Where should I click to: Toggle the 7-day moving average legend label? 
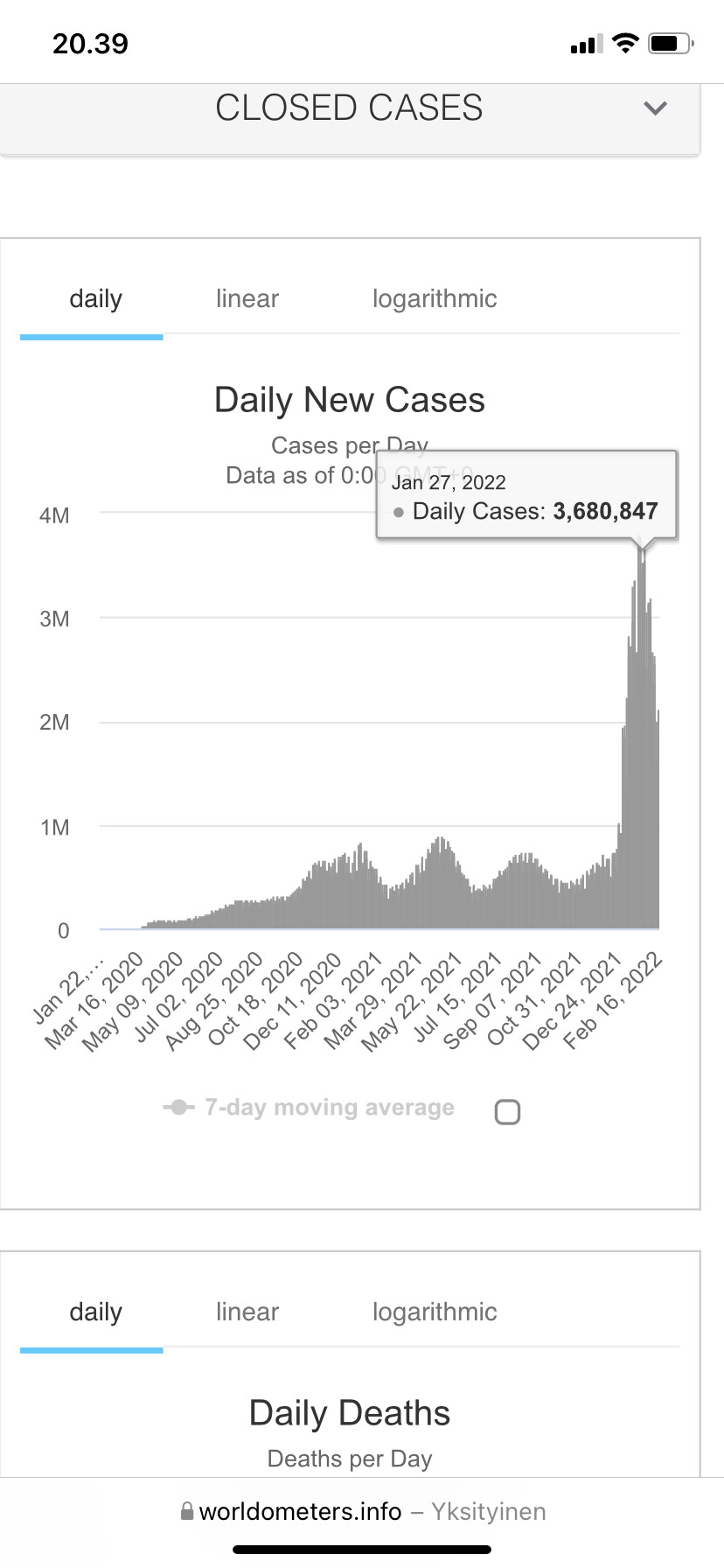(x=329, y=1108)
